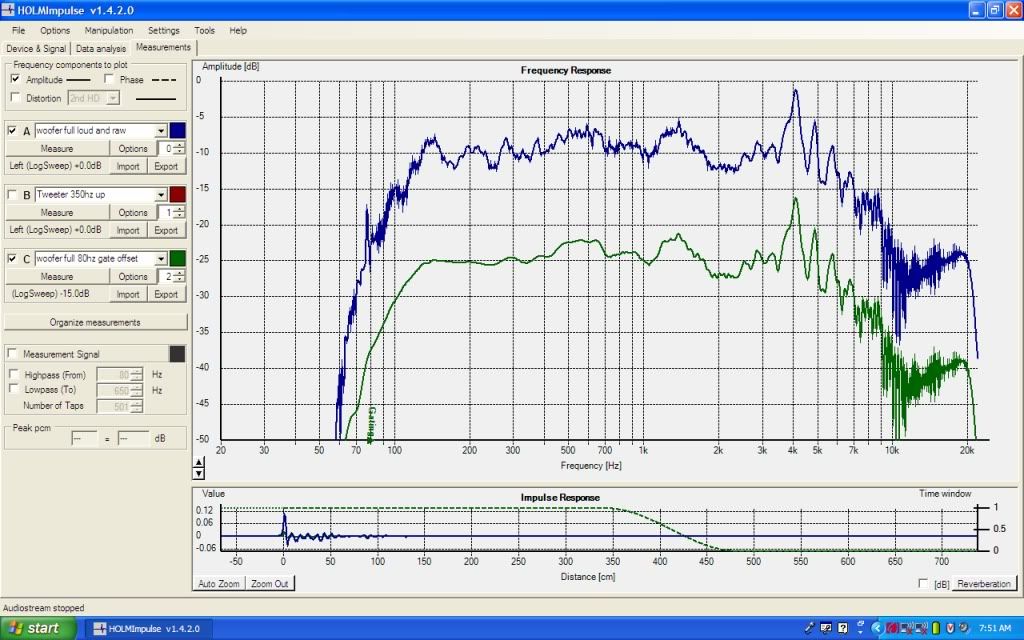
Task: Export measurement B data
Action: point(166,231)
